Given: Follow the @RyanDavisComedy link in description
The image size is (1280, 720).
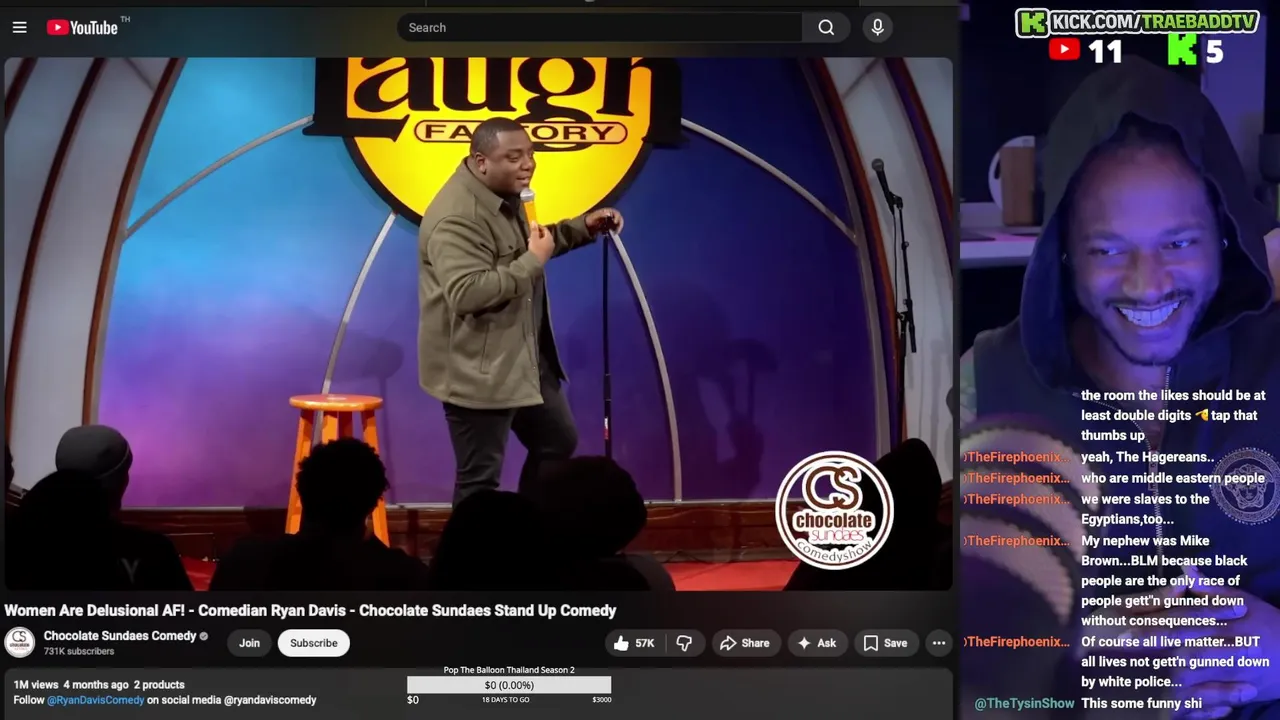Looking at the screenshot, I should coord(96,700).
